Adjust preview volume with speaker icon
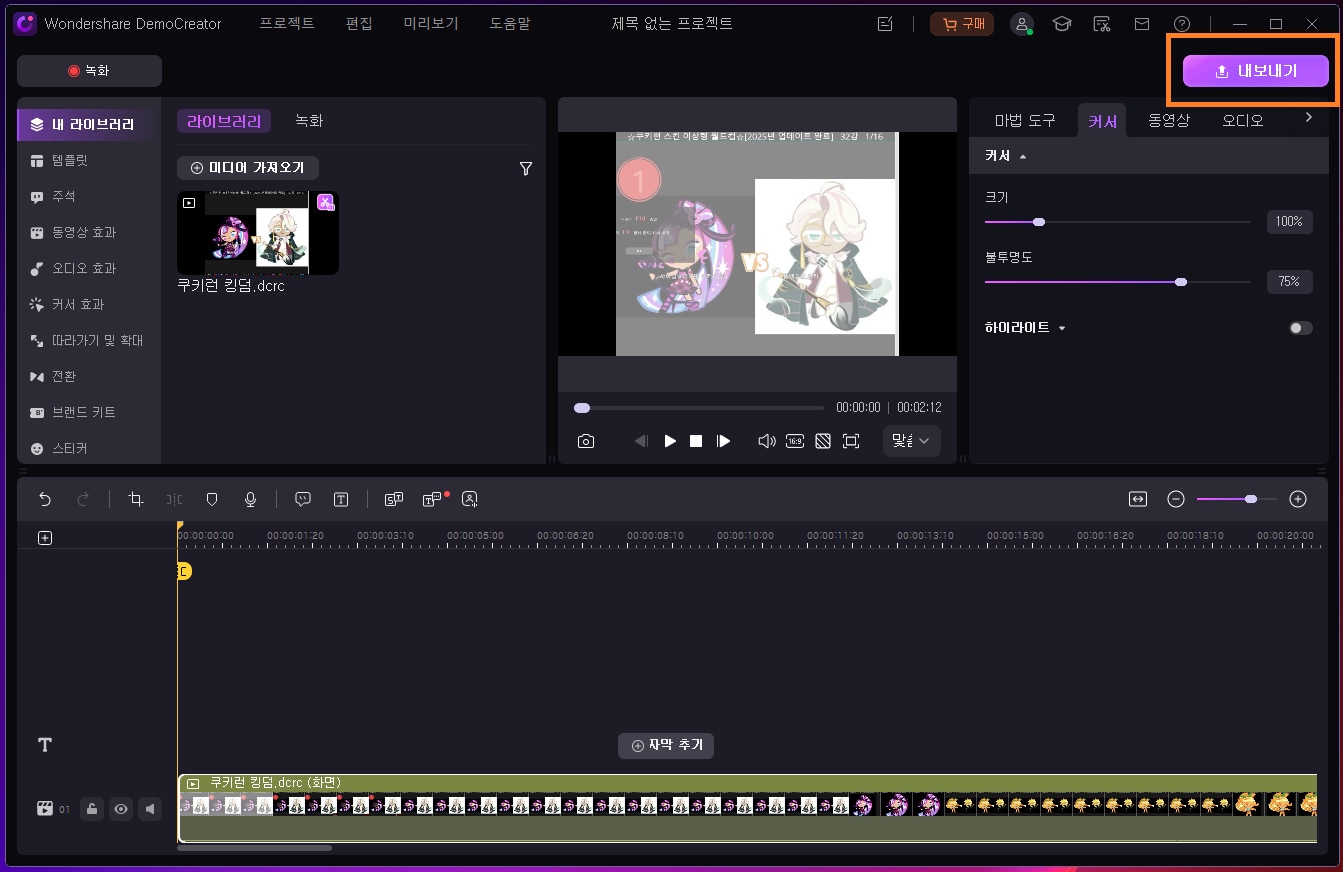 coord(767,441)
